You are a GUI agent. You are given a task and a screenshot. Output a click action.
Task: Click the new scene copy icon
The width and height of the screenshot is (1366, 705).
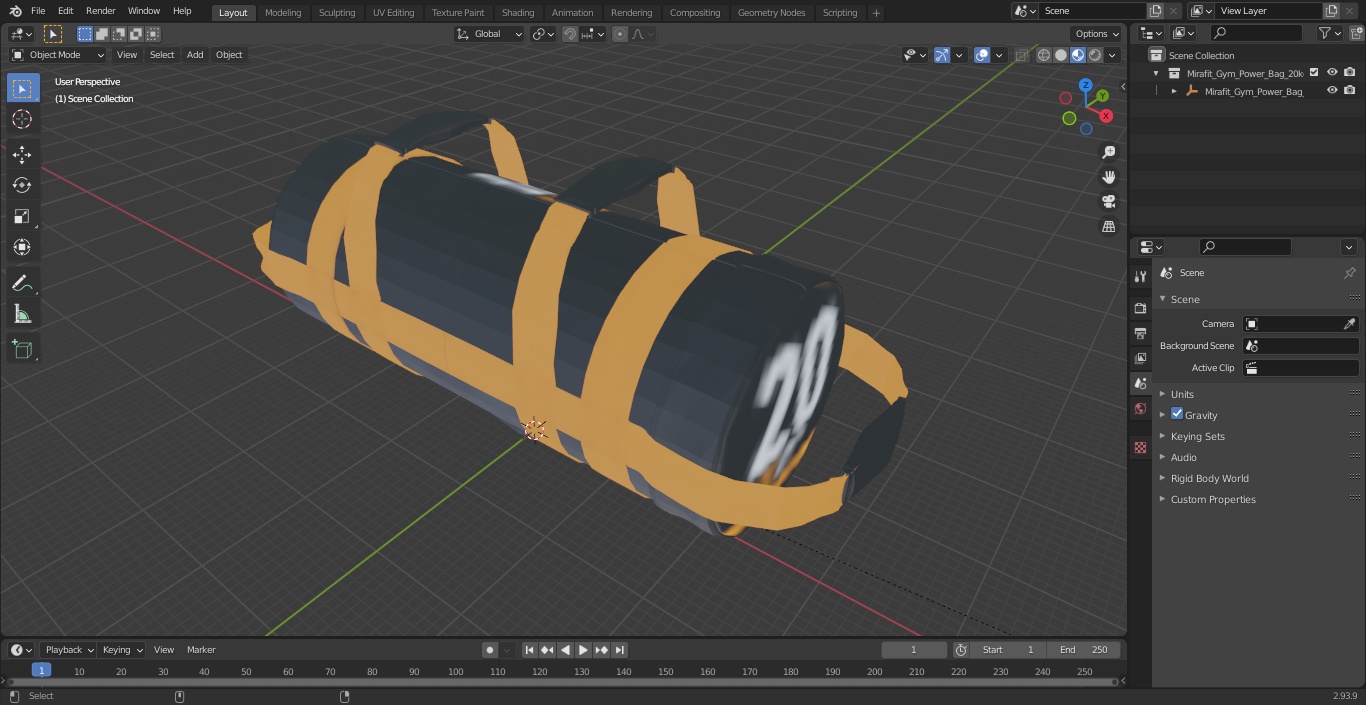[x=1155, y=11]
